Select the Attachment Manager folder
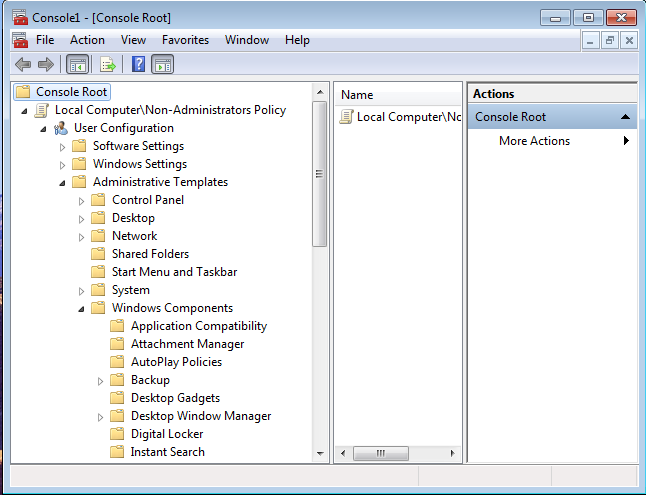The height and width of the screenshot is (495, 646). pyautogui.click(x=187, y=344)
